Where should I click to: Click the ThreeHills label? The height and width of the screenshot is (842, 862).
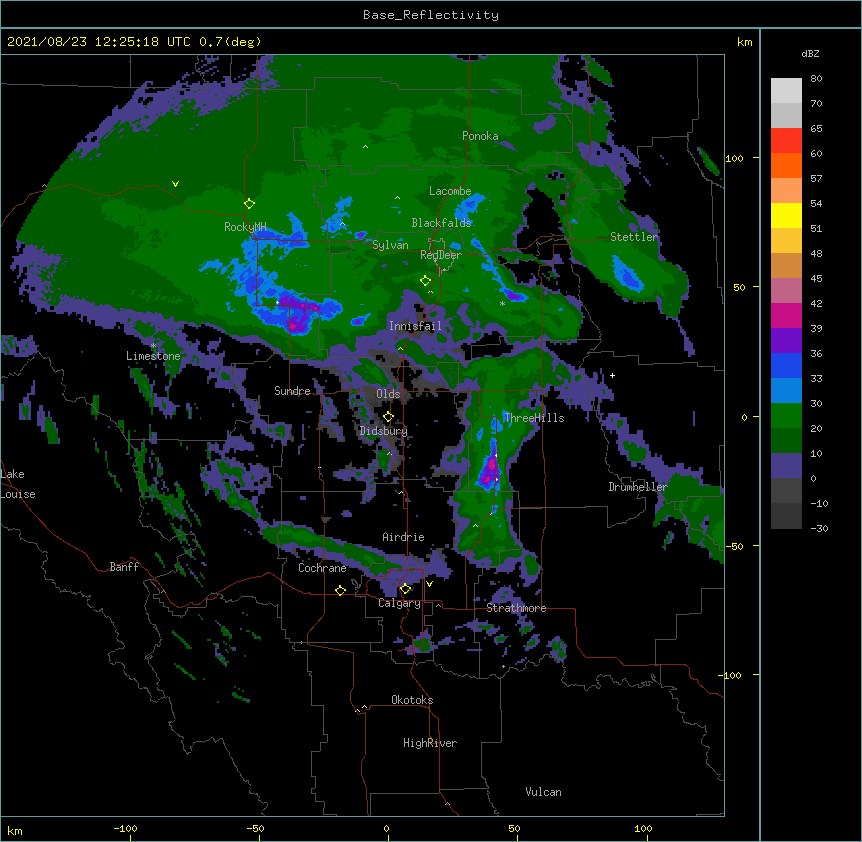[x=534, y=418]
